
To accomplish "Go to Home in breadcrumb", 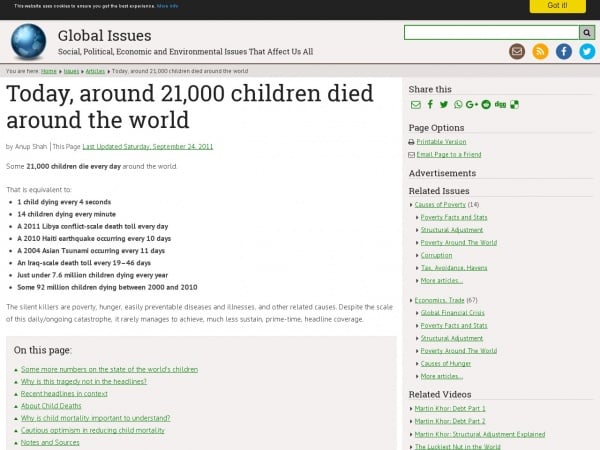I will [49, 71].
